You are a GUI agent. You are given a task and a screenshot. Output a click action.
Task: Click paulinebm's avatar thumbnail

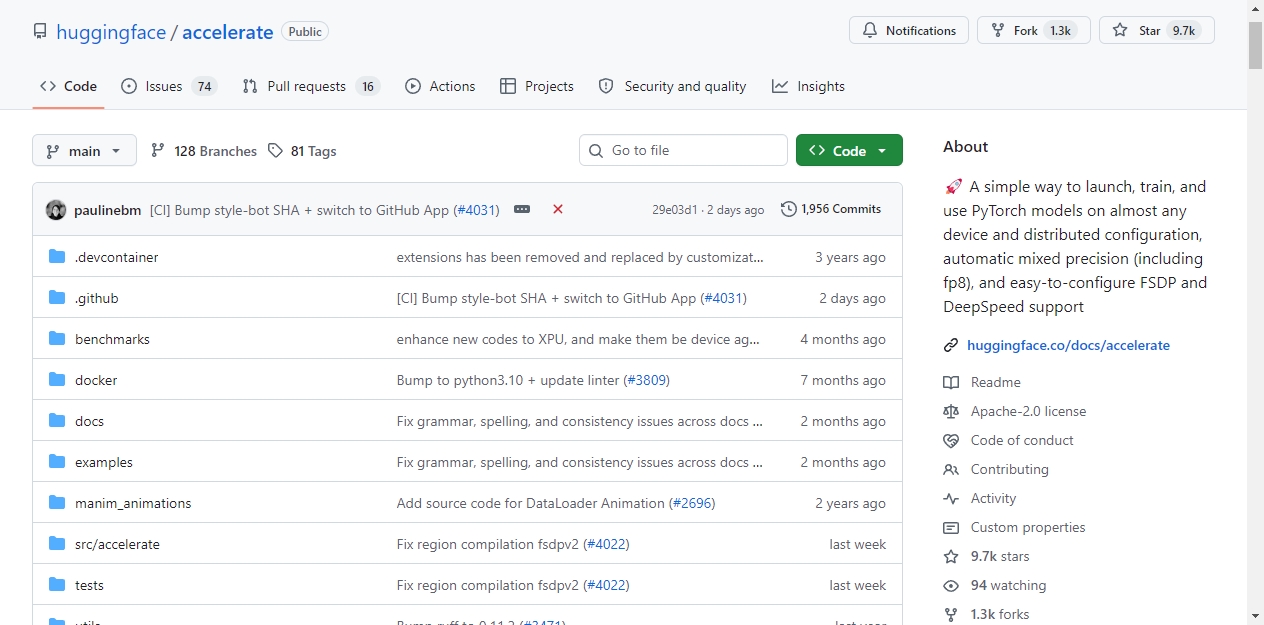[x=56, y=210]
